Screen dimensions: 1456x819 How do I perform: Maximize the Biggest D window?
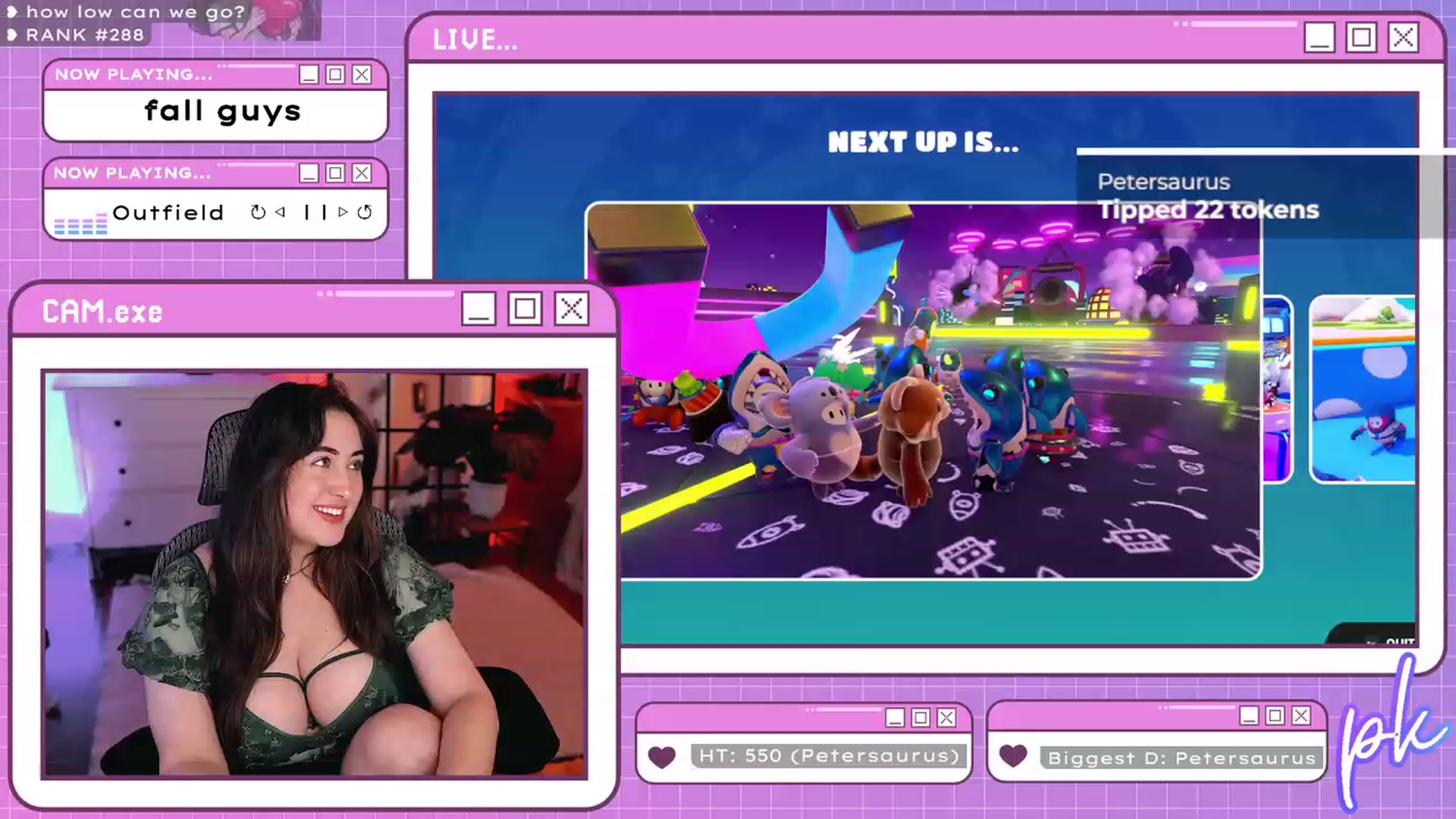coord(1276,715)
